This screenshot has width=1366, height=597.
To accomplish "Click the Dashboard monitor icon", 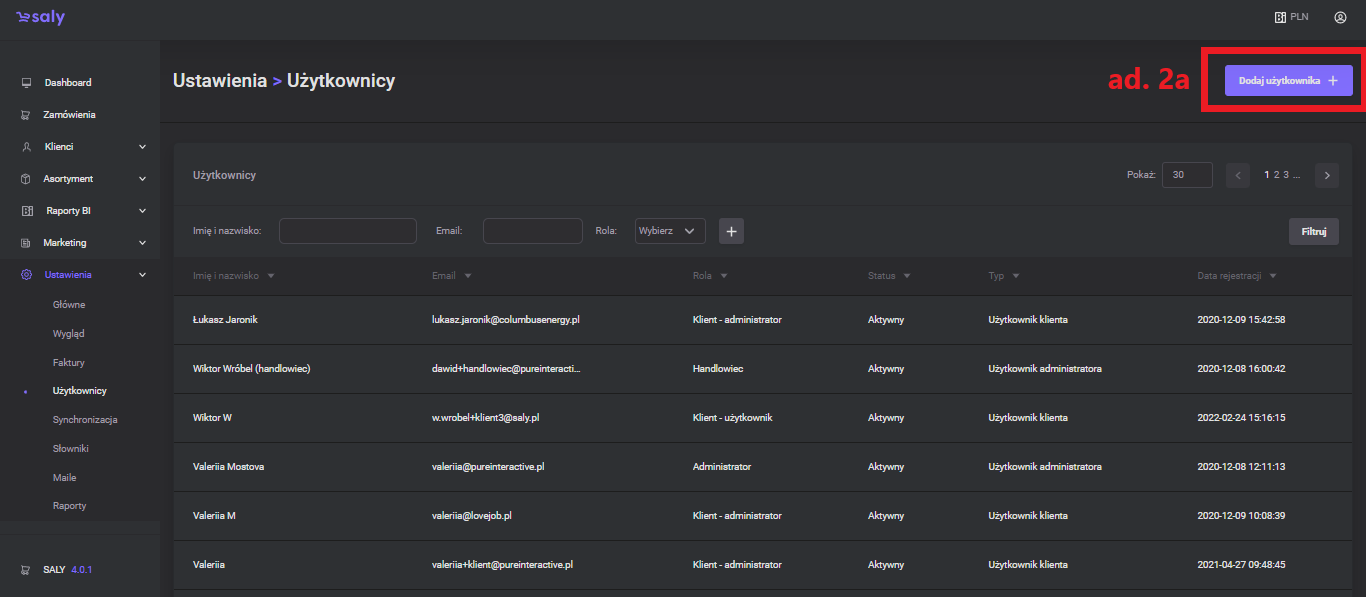I will click(26, 83).
